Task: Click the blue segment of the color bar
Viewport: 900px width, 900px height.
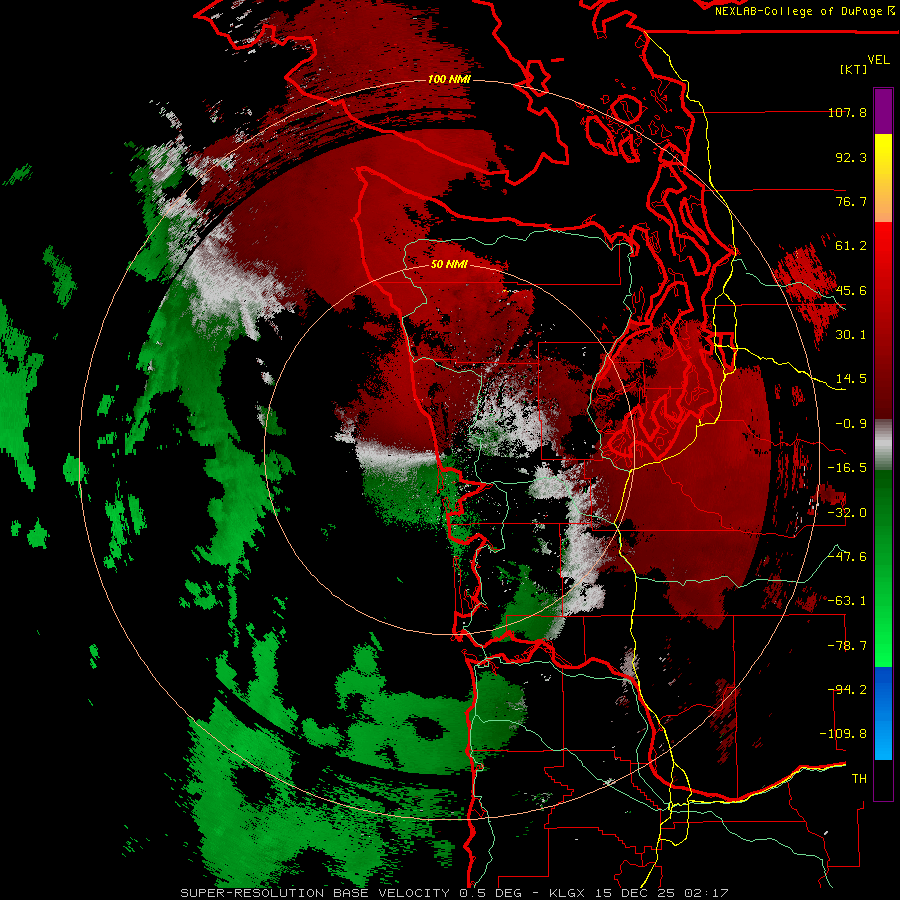Action: click(x=883, y=713)
